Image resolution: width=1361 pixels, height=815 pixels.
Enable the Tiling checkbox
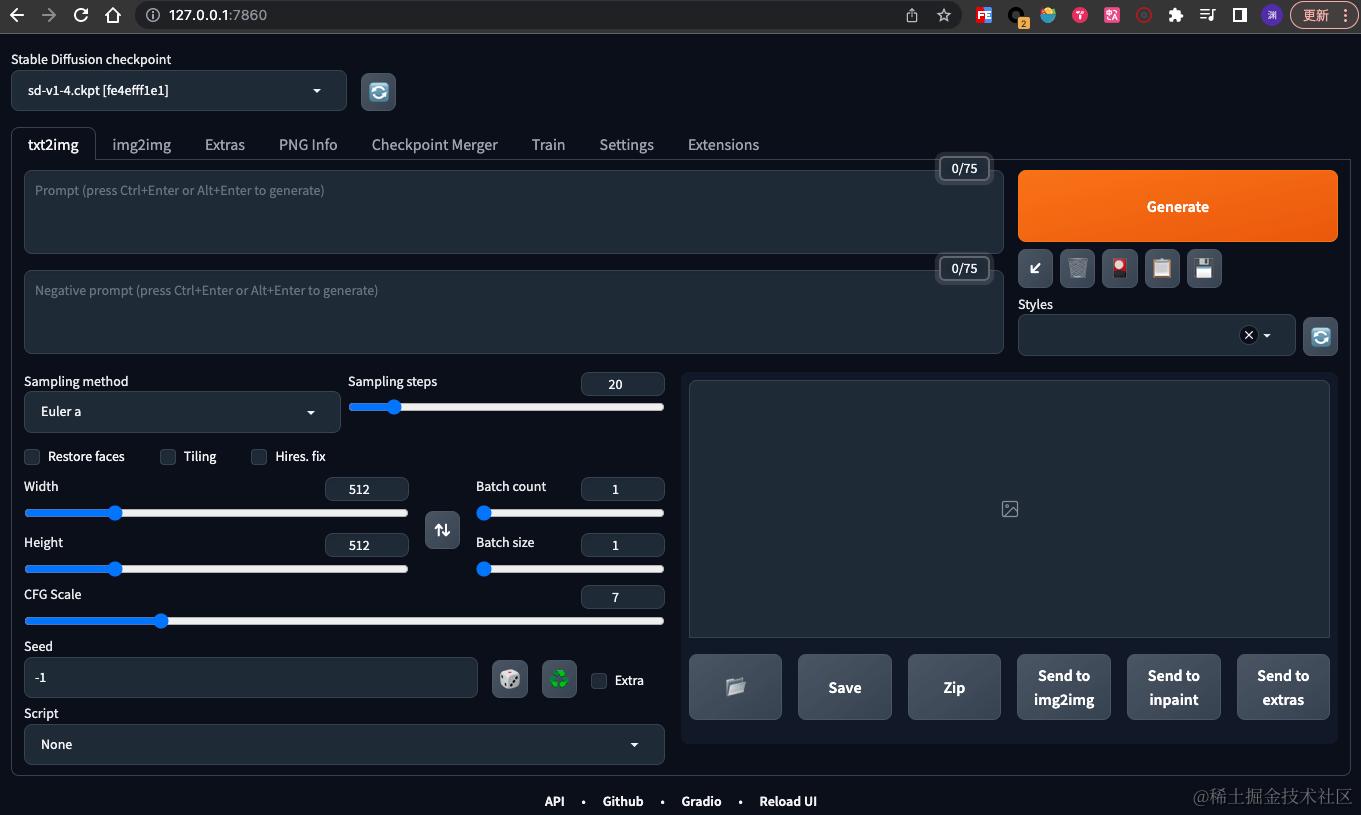[168, 456]
